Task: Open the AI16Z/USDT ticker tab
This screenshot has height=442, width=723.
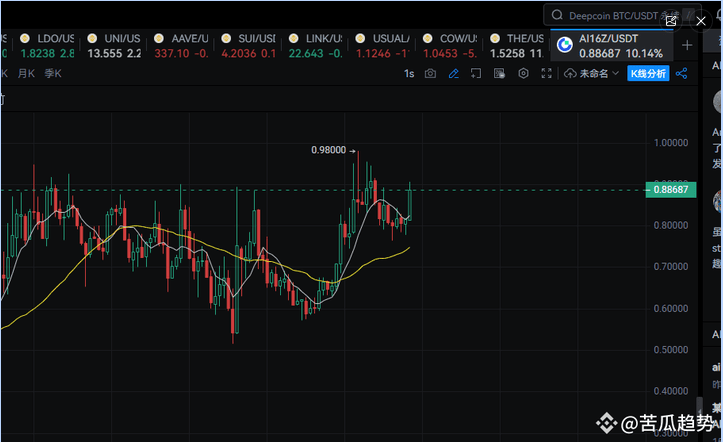Action: pyautogui.click(x=609, y=45)
